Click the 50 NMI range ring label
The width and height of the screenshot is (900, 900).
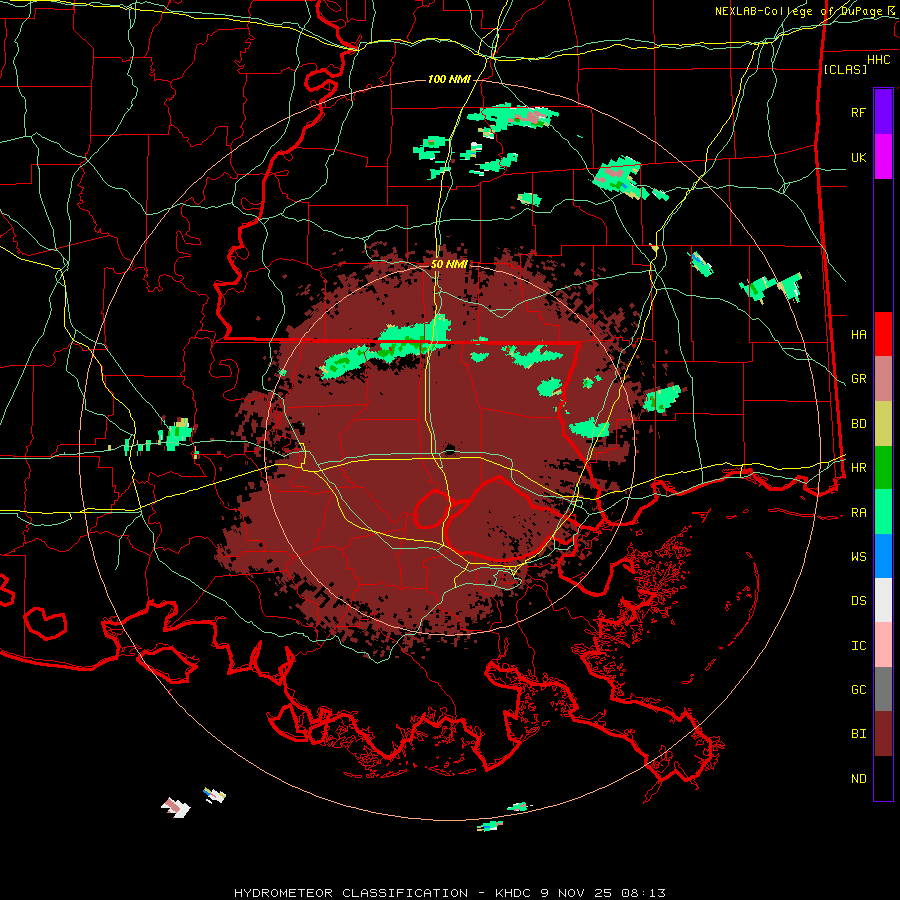(x=449, y=264)
